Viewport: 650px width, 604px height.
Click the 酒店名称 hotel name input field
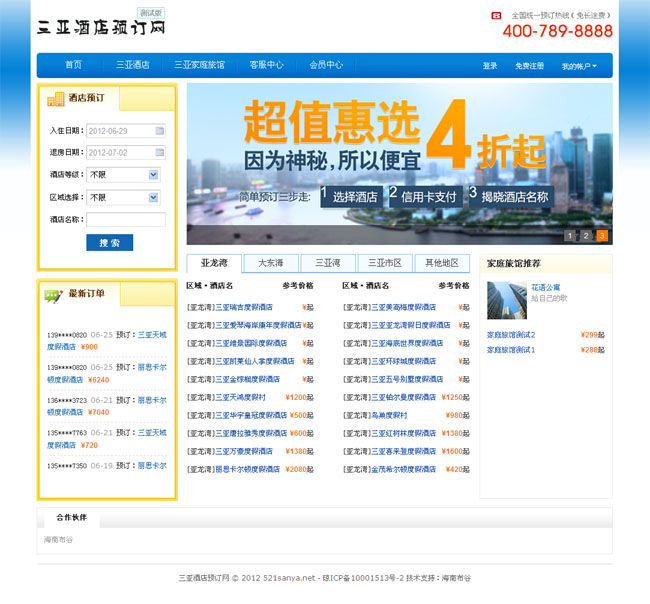[x=125, y=219]
